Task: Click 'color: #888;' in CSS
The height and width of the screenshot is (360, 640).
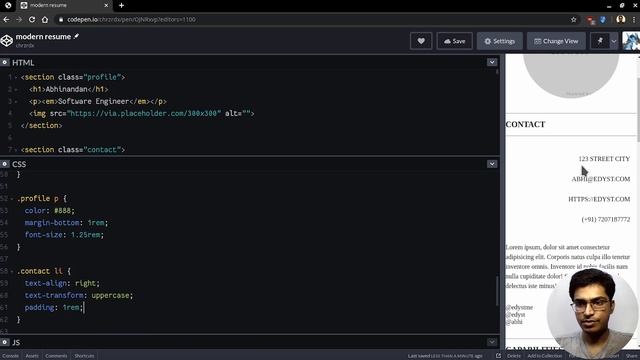Action: 49,211
